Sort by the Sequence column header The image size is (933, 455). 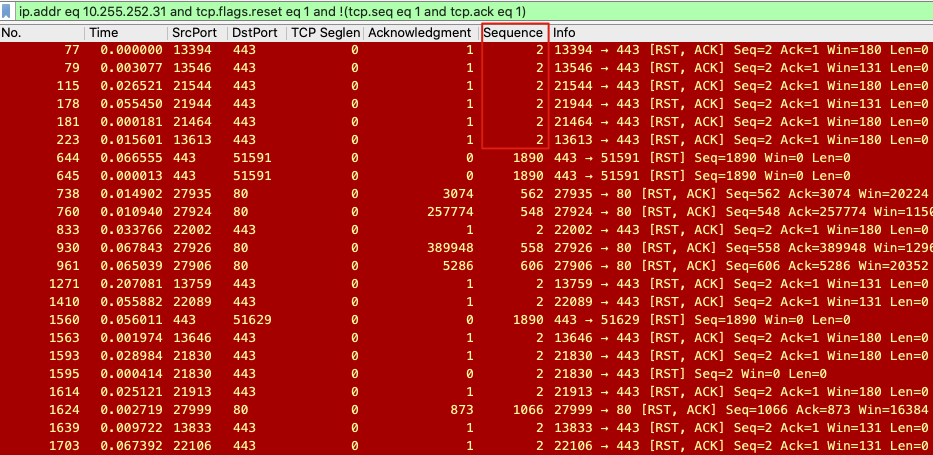pos(514,33)
